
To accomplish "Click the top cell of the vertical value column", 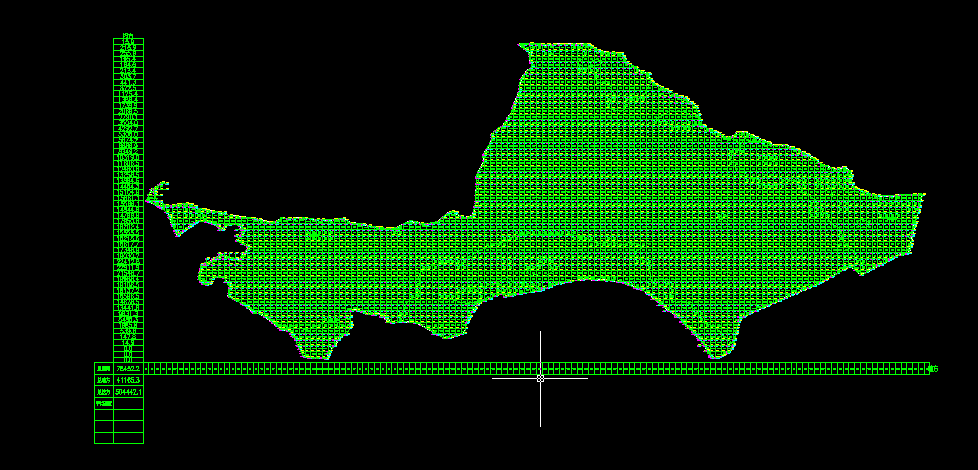I will (128, 42).
